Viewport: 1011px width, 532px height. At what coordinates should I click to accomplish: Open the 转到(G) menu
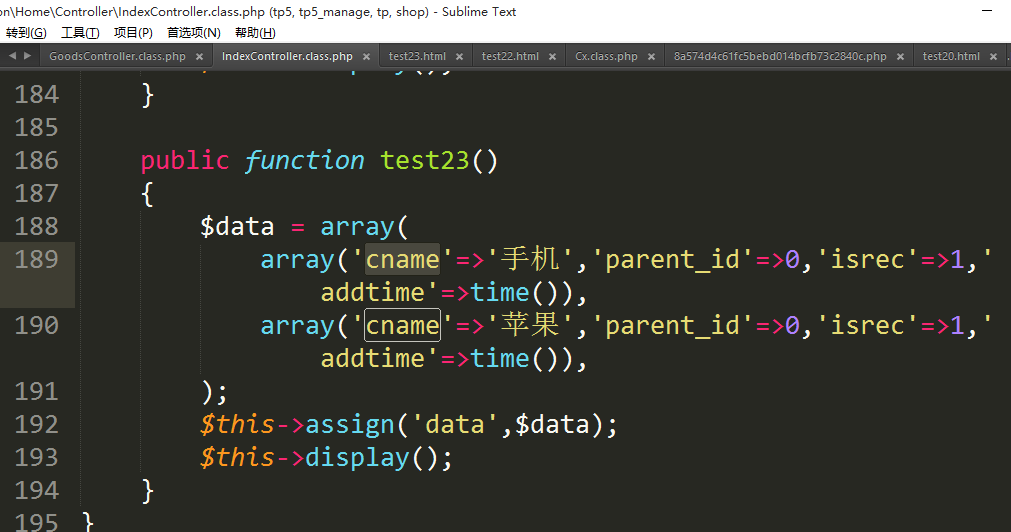coord(26,33)
